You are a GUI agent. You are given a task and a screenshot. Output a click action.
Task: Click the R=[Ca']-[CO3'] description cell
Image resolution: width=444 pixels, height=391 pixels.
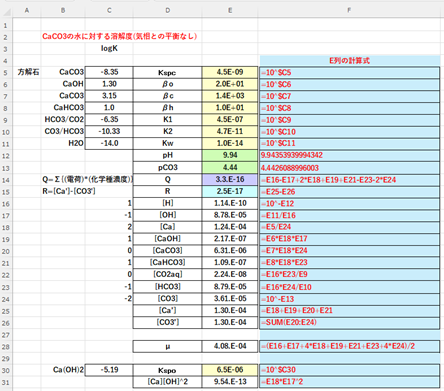[x=69, y=192]
